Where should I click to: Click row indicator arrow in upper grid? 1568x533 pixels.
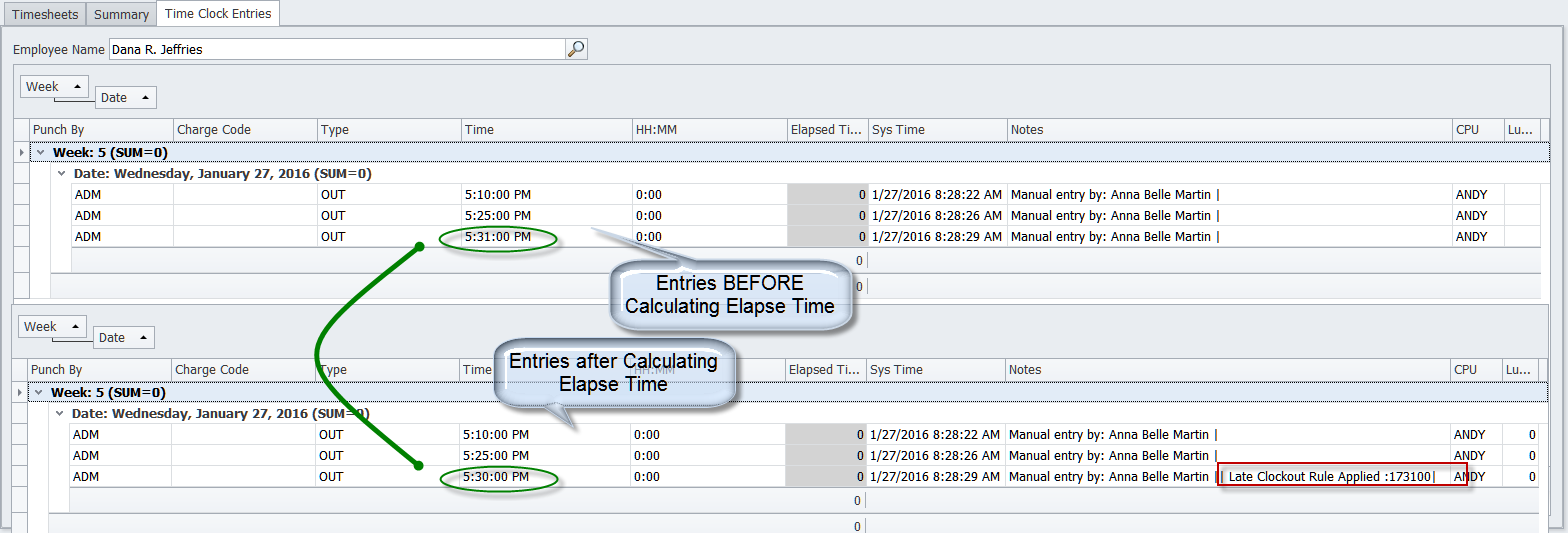click(22, 152)
